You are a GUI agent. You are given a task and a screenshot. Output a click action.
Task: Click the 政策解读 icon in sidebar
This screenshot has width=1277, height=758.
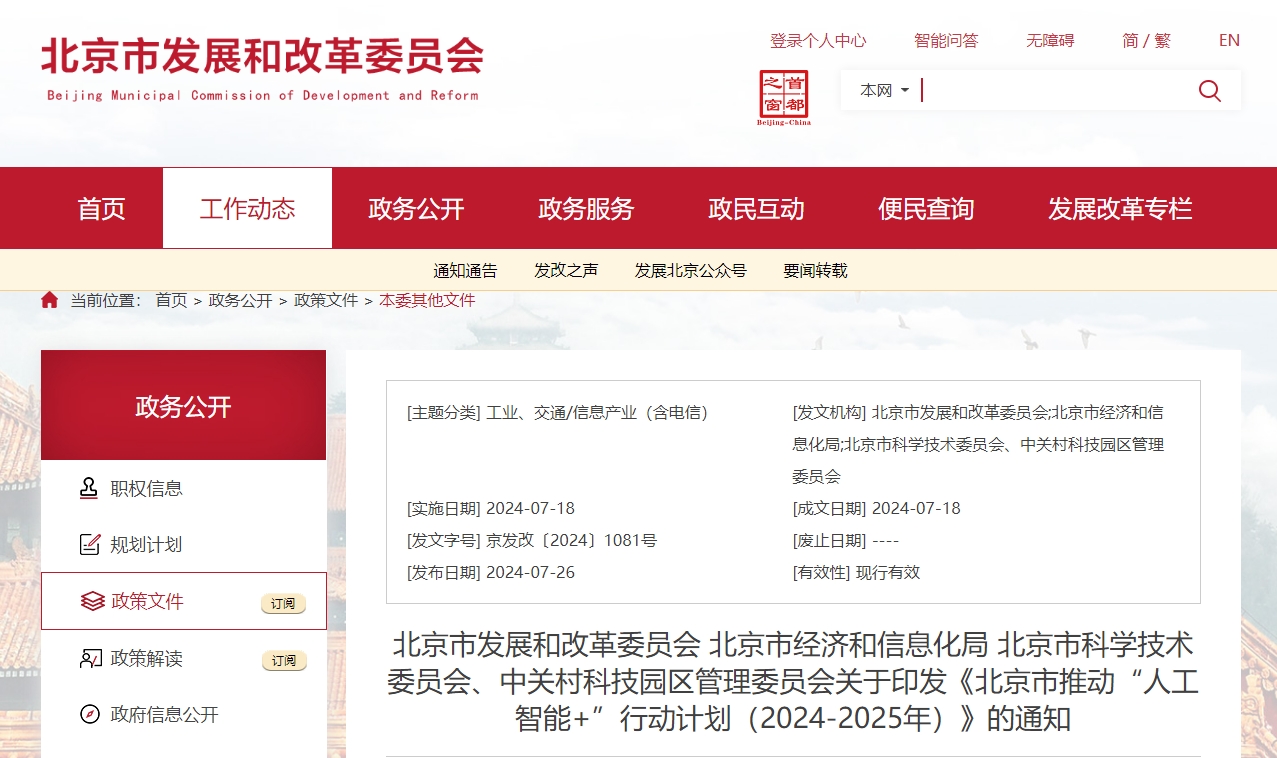point(90,658)
